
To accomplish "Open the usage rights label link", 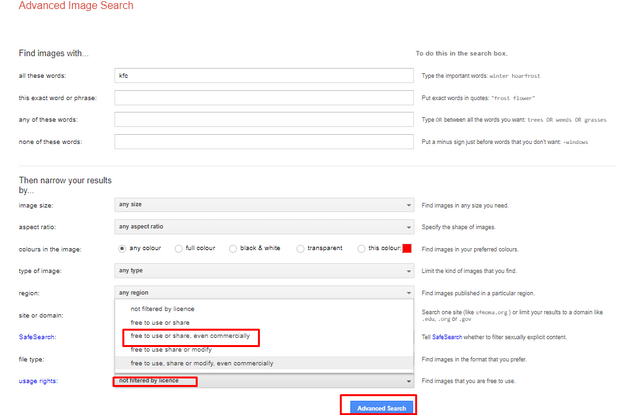I will 38,381.
